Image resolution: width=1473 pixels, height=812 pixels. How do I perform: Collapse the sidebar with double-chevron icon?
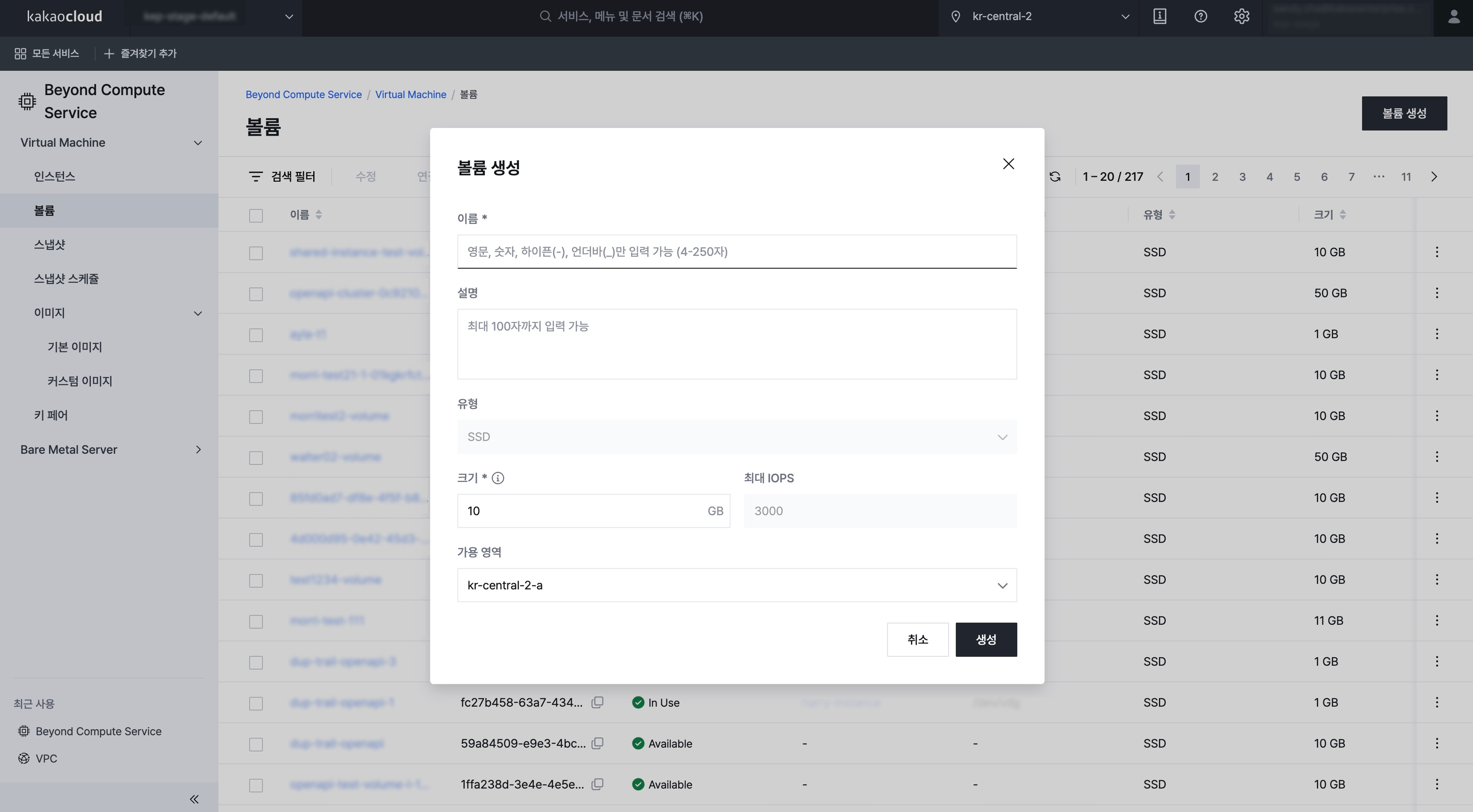point(194,799)
